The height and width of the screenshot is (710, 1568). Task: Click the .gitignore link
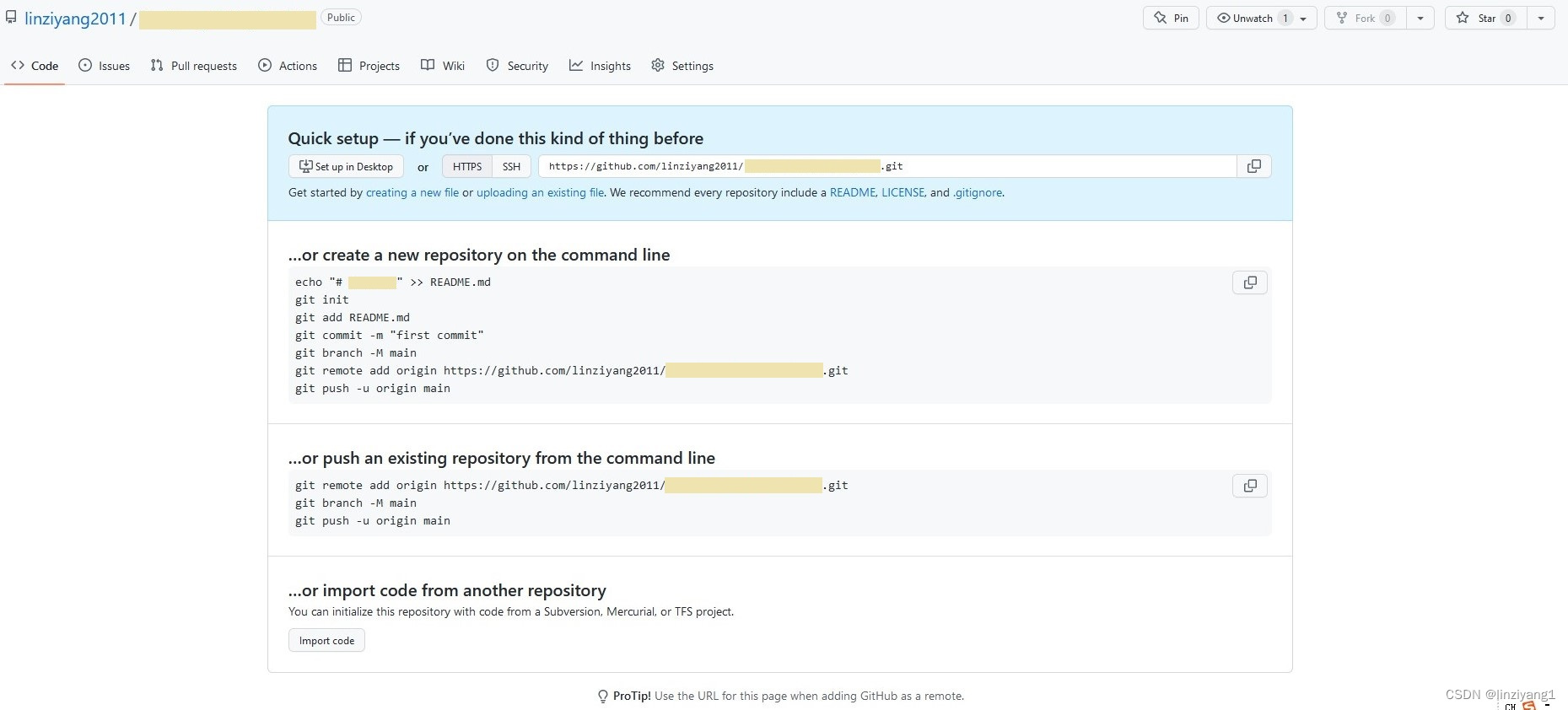point(978,192)
